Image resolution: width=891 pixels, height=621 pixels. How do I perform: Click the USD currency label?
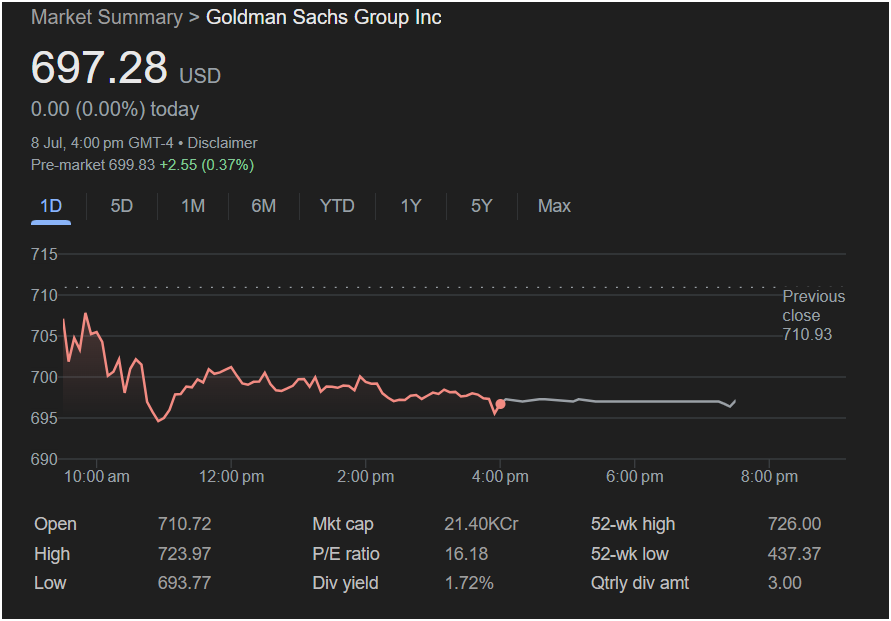point(200,76)
